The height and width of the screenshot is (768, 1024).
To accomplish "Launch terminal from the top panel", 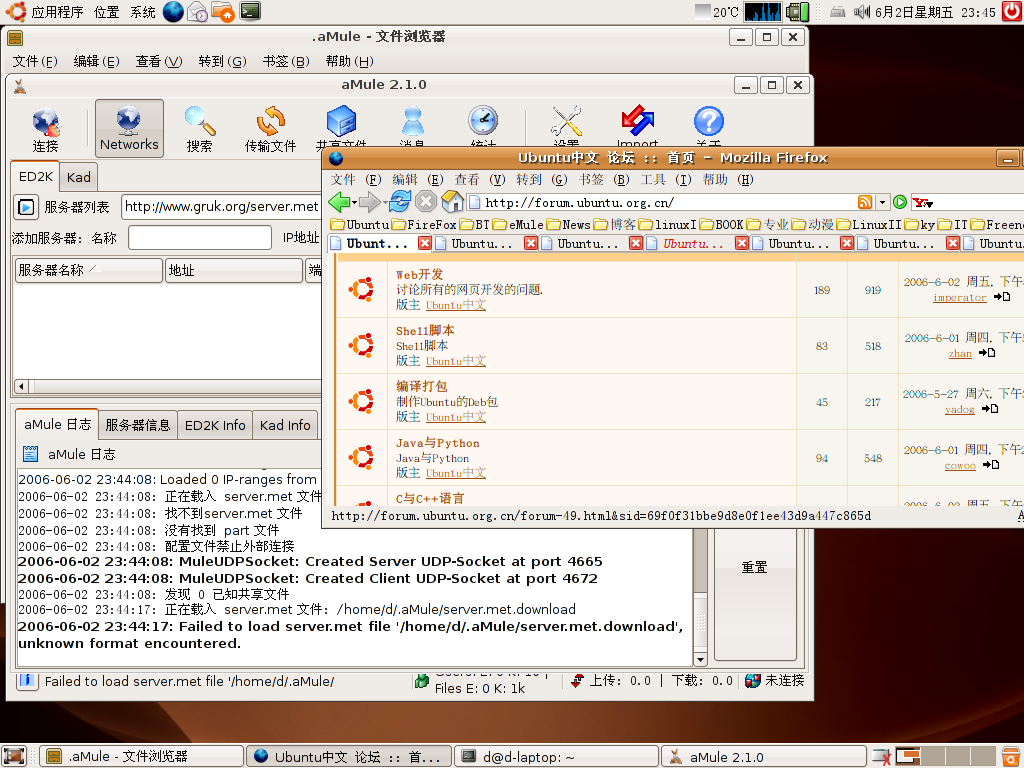I will tap(250, 11).
